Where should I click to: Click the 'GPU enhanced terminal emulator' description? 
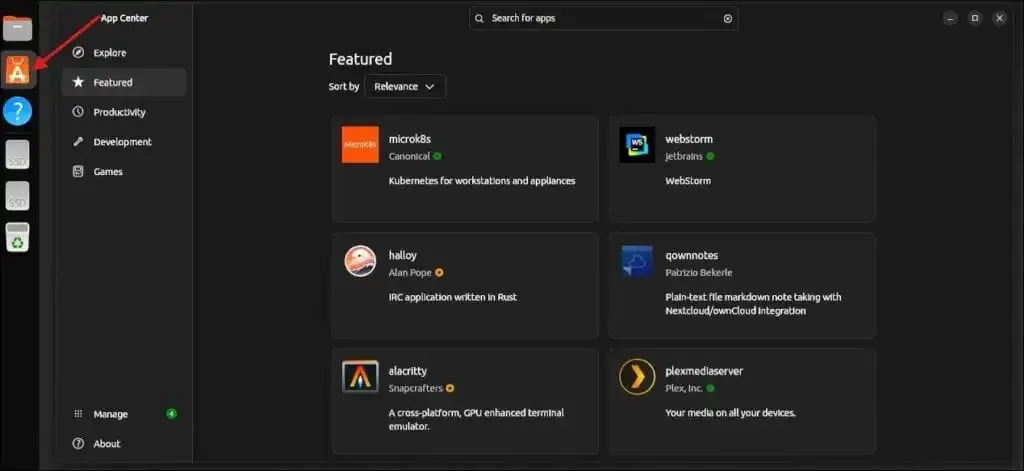[476, 419]
